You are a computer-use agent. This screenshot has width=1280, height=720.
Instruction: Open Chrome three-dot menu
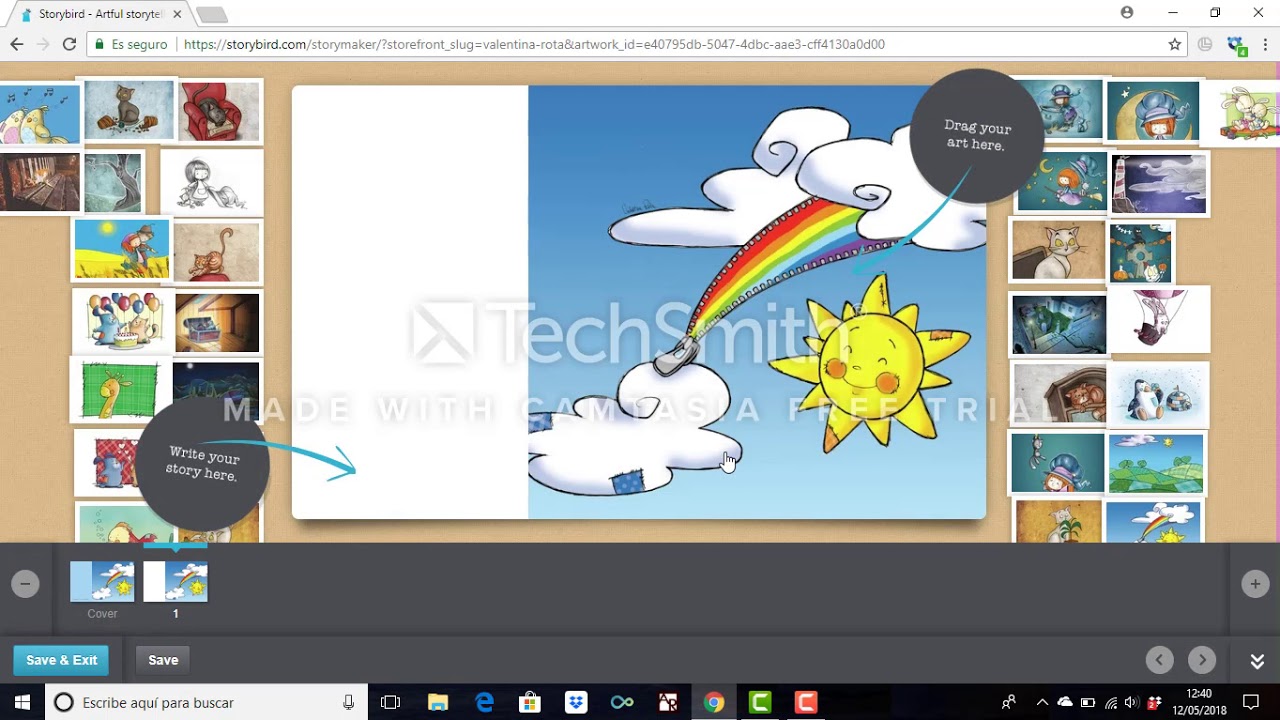[1265, 44]
